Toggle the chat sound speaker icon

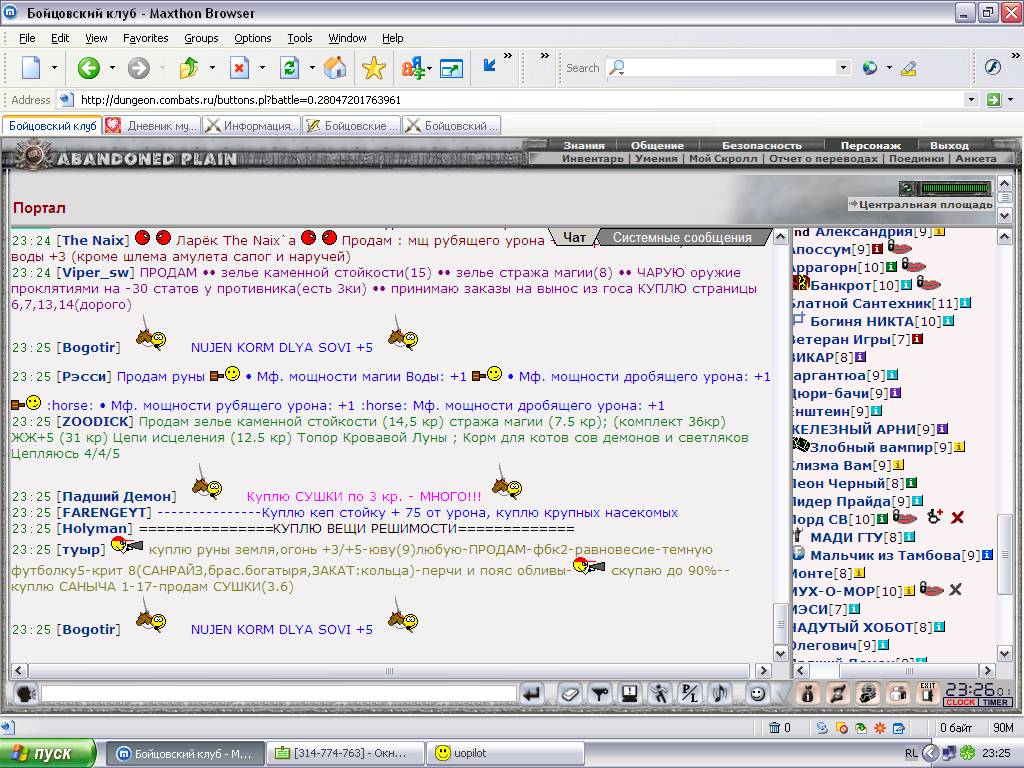[x=720, y=694]
